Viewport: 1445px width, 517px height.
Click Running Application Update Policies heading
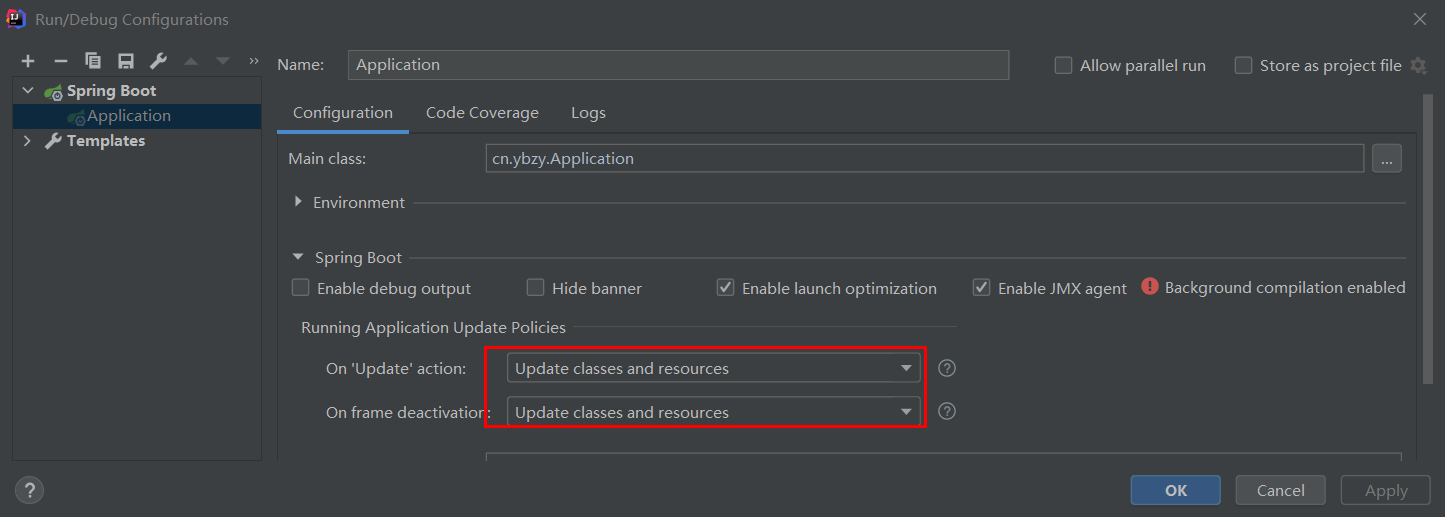(434, 327)
